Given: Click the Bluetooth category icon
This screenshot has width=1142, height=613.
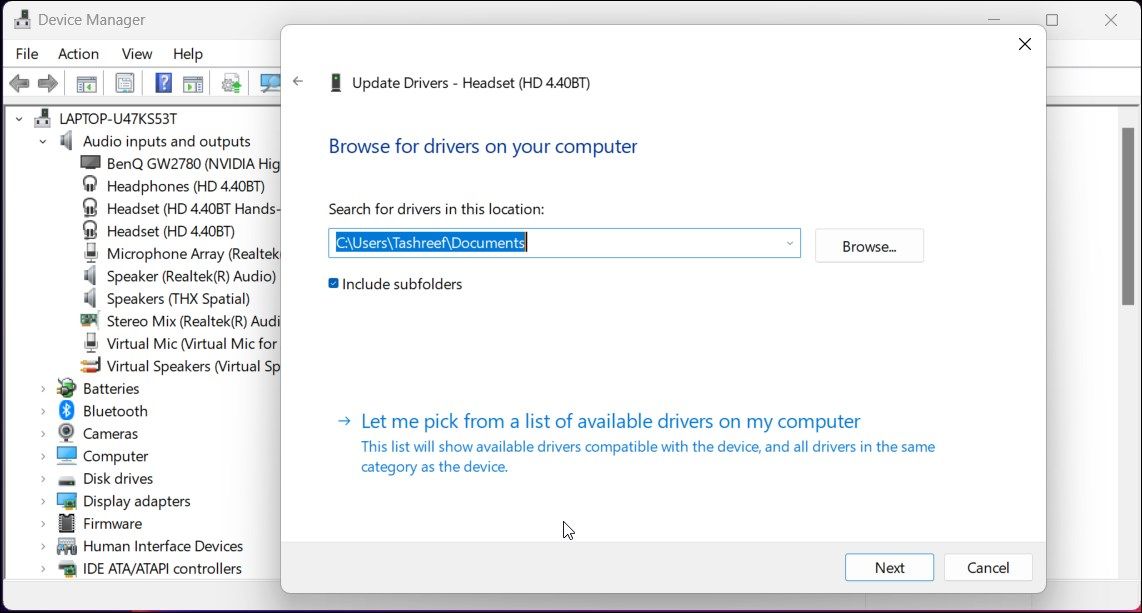Looking at the screenshot, I should coord(66,411).
